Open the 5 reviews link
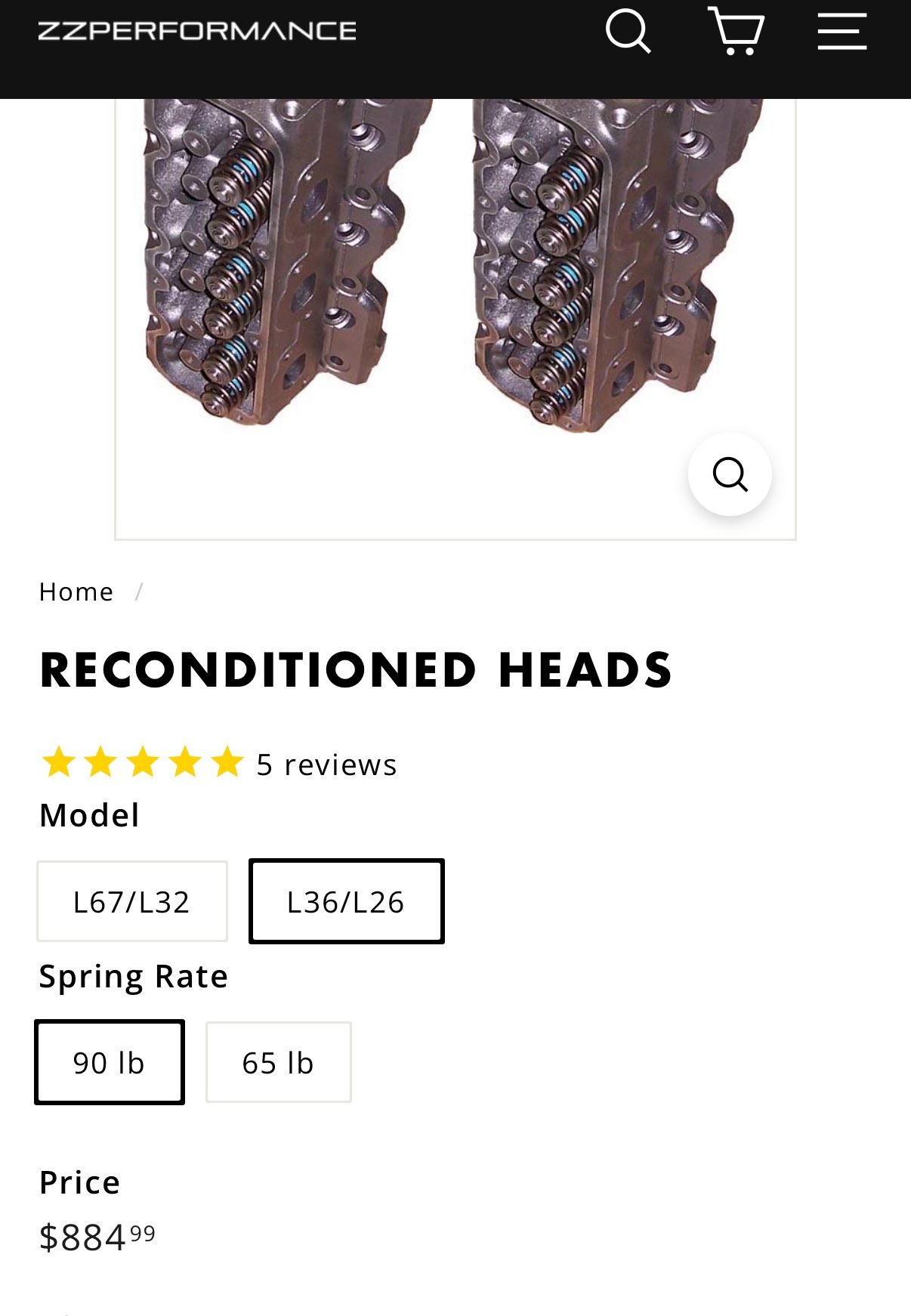The width and height of the screenshot is (911, 1316). pyautogui.click(x=326, y=765)
